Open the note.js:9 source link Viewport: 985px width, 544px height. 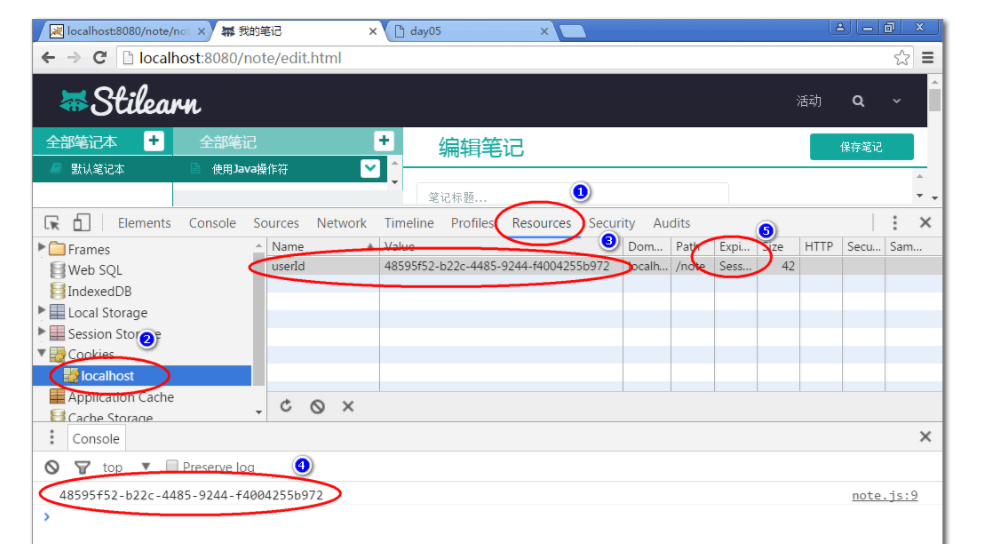click(x=884, y=495)
